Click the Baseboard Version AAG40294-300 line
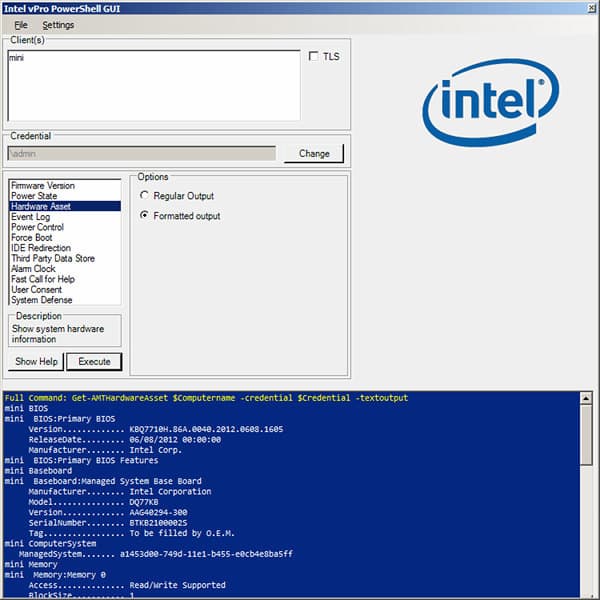This screenshot has width=600, height=600. pyautogui.click(x=108, y=512)
